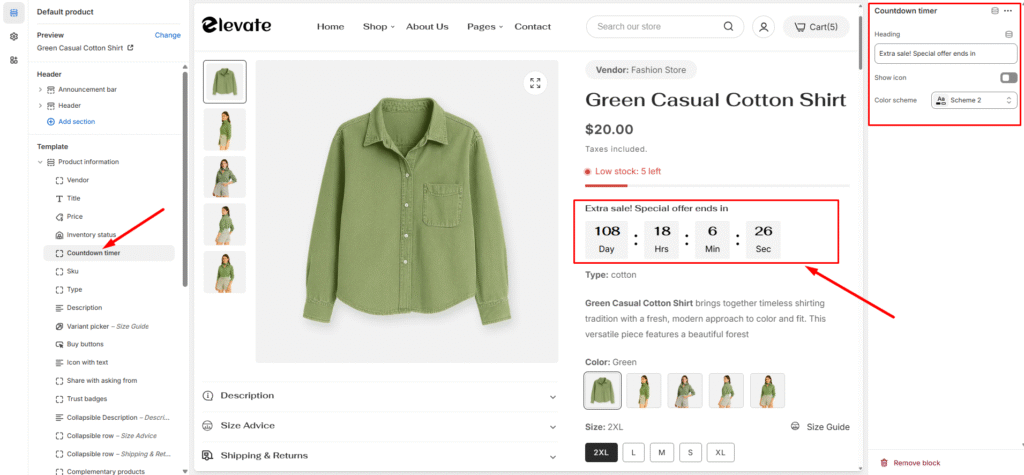Viewport: 1024px width, 475px height.
Task: Click the database icon in Countdown timer header
Action: coord(995,10)
